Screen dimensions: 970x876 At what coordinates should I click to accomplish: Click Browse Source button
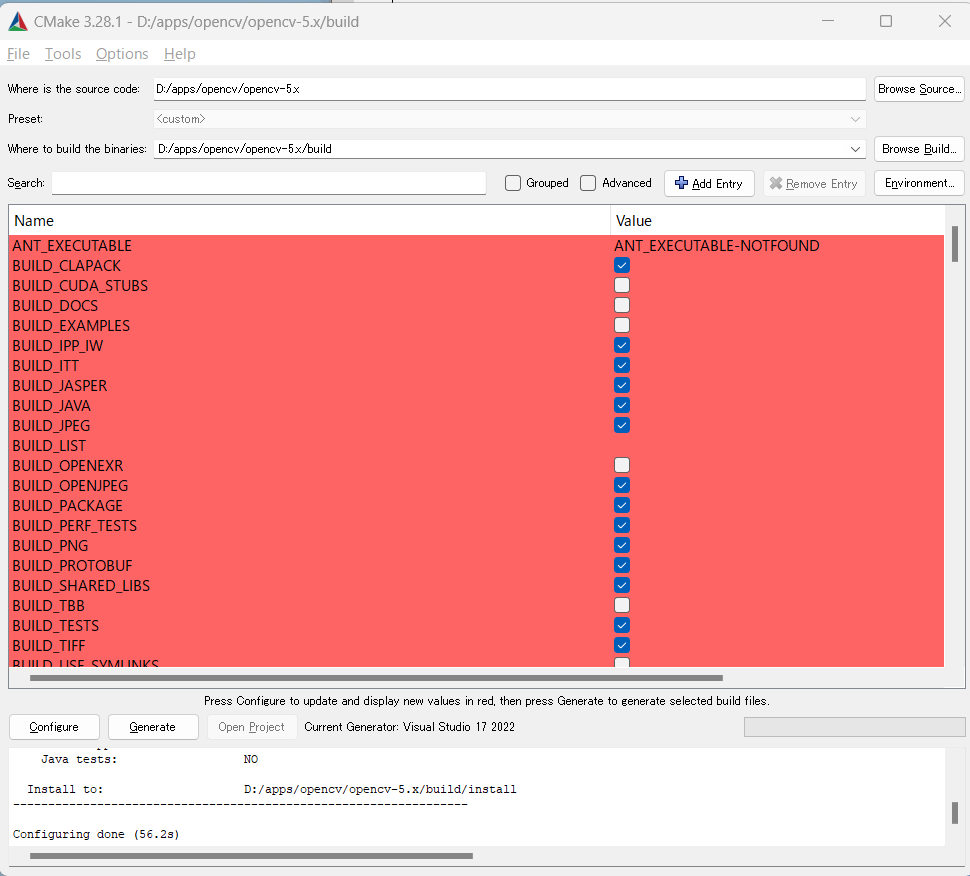coord(919,89)
